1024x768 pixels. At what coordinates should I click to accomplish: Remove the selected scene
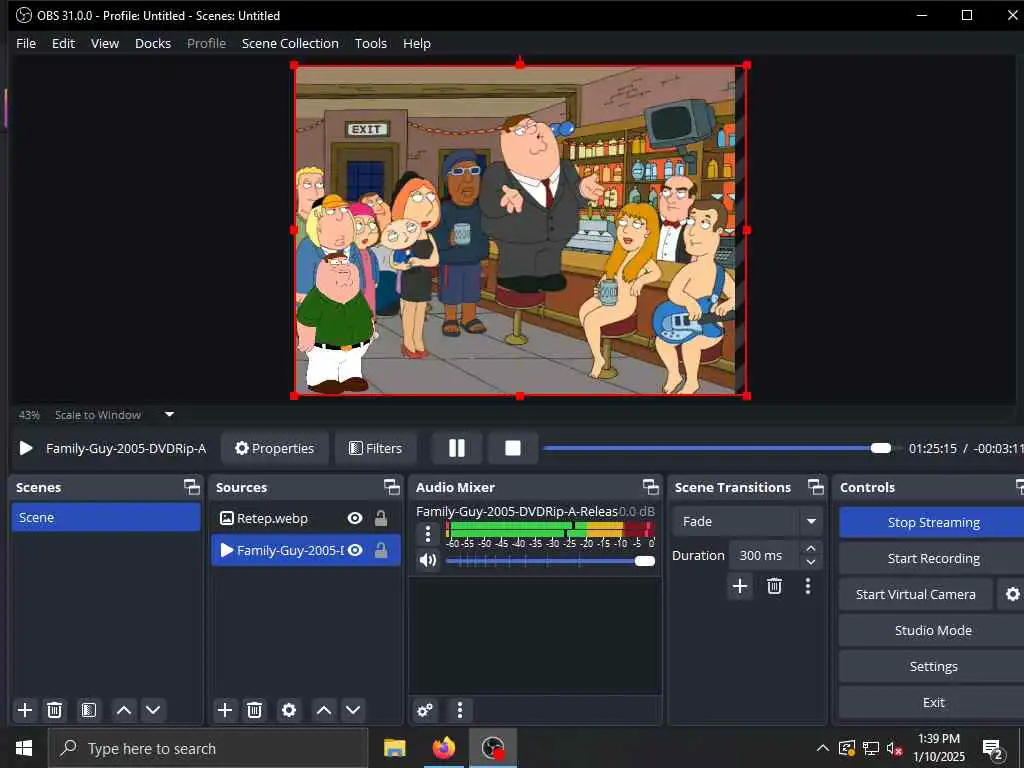coord(55,710)
